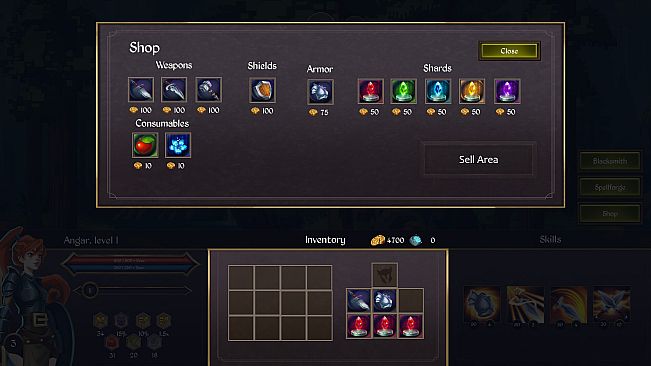The width and height of the screenshot is (651, 366).
Task: Select the dagger weapon in the shop
Action: click(x=141, y=89)
